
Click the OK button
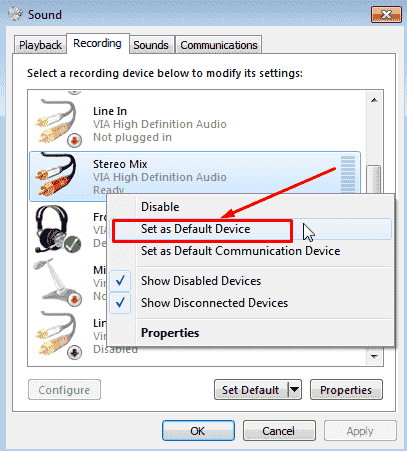[198, 431]
